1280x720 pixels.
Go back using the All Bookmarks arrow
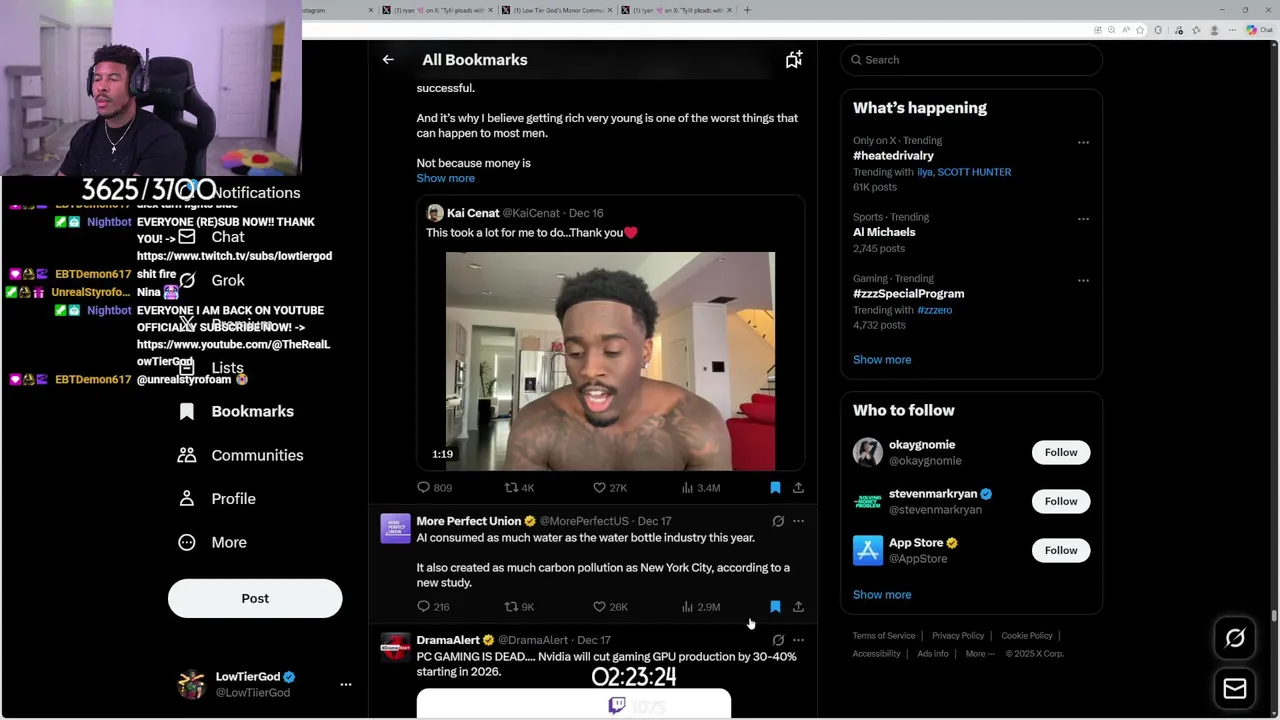click(x=388, y=60)
